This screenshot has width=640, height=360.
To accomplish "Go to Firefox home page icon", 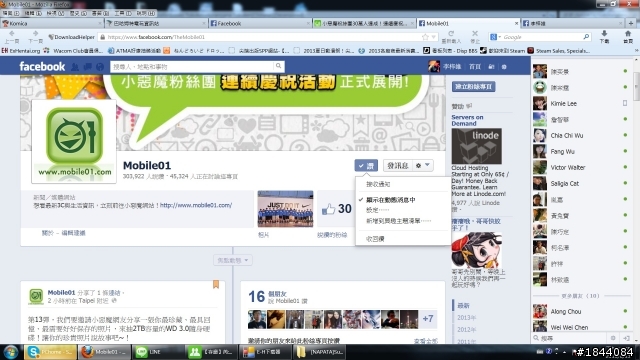I will (628, 34).
